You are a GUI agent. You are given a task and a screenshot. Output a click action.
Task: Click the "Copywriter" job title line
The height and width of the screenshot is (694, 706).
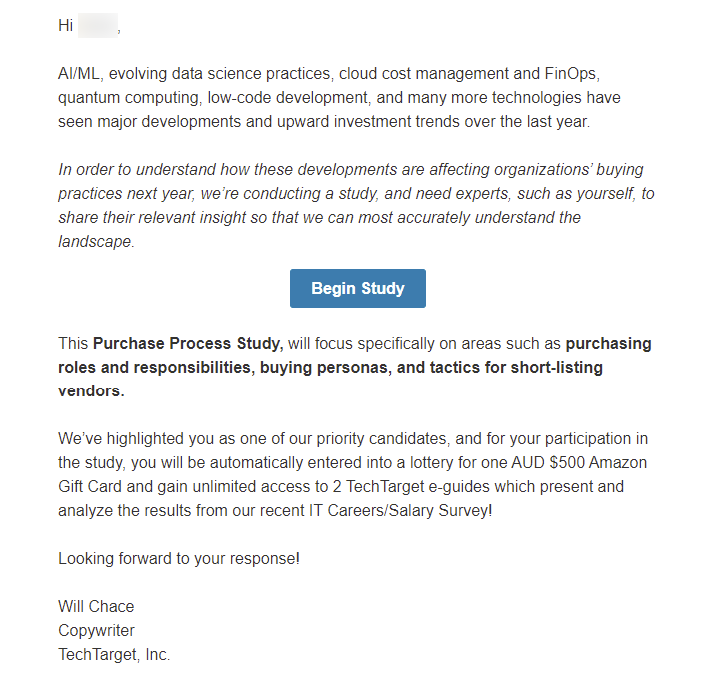(x=96, y=630)
